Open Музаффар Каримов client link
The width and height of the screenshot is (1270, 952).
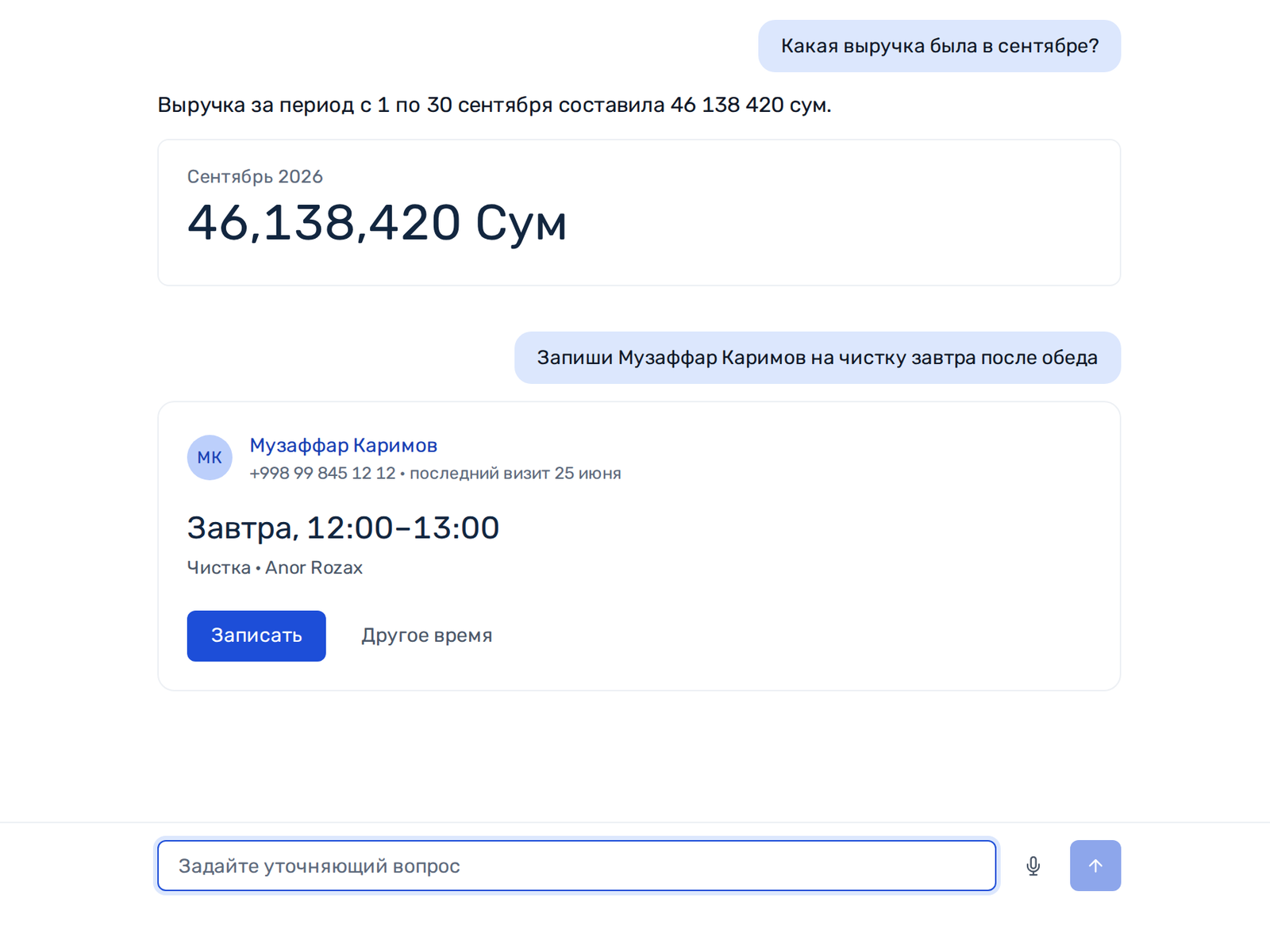(x=343, y=445)
